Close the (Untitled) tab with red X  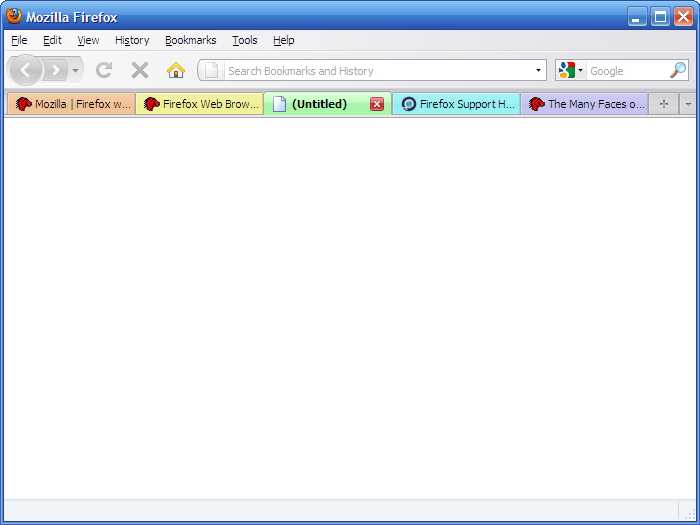coord(377,104)
